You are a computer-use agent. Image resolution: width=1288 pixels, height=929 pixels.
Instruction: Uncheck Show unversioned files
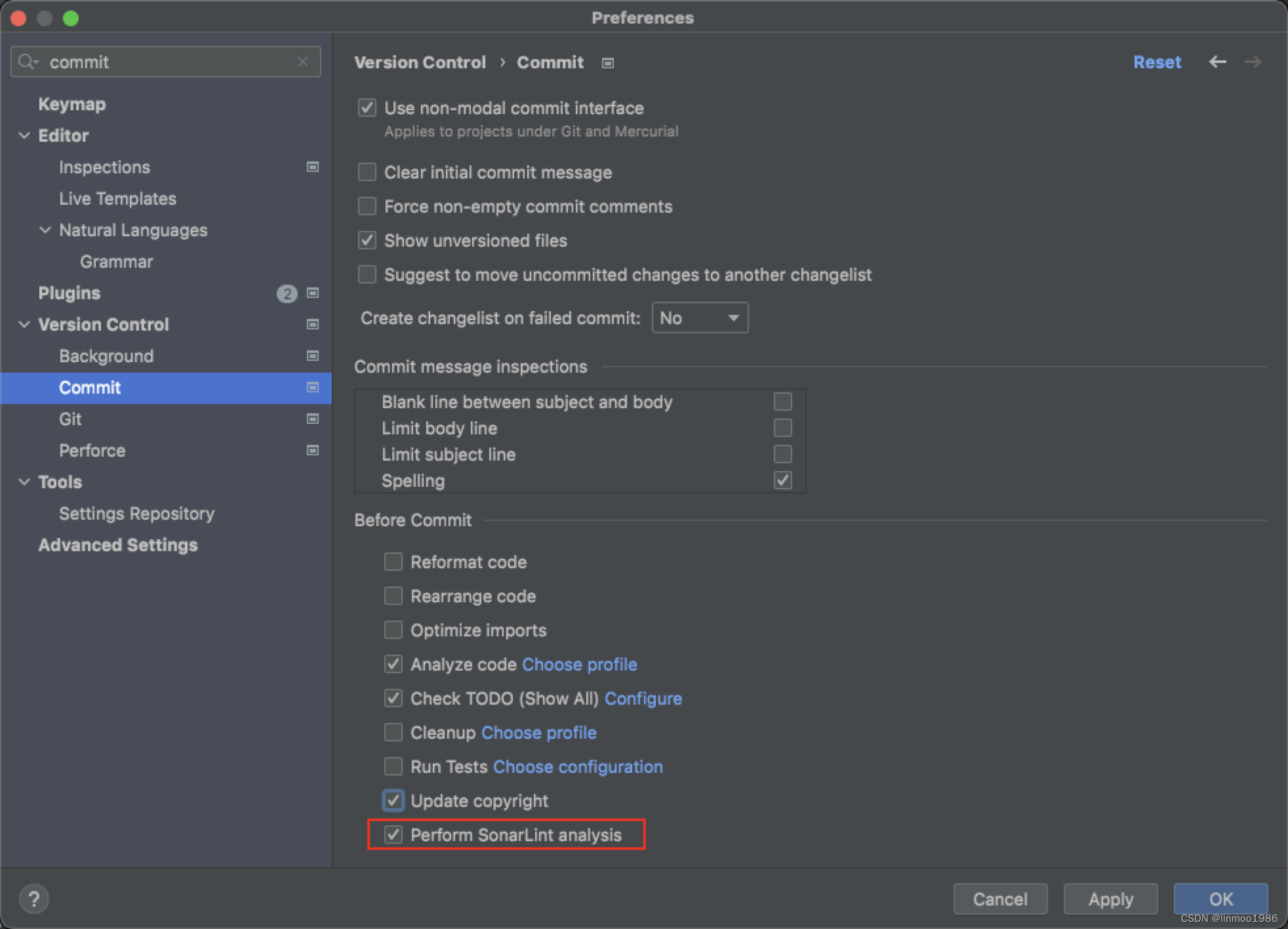[x=367, y=240]
